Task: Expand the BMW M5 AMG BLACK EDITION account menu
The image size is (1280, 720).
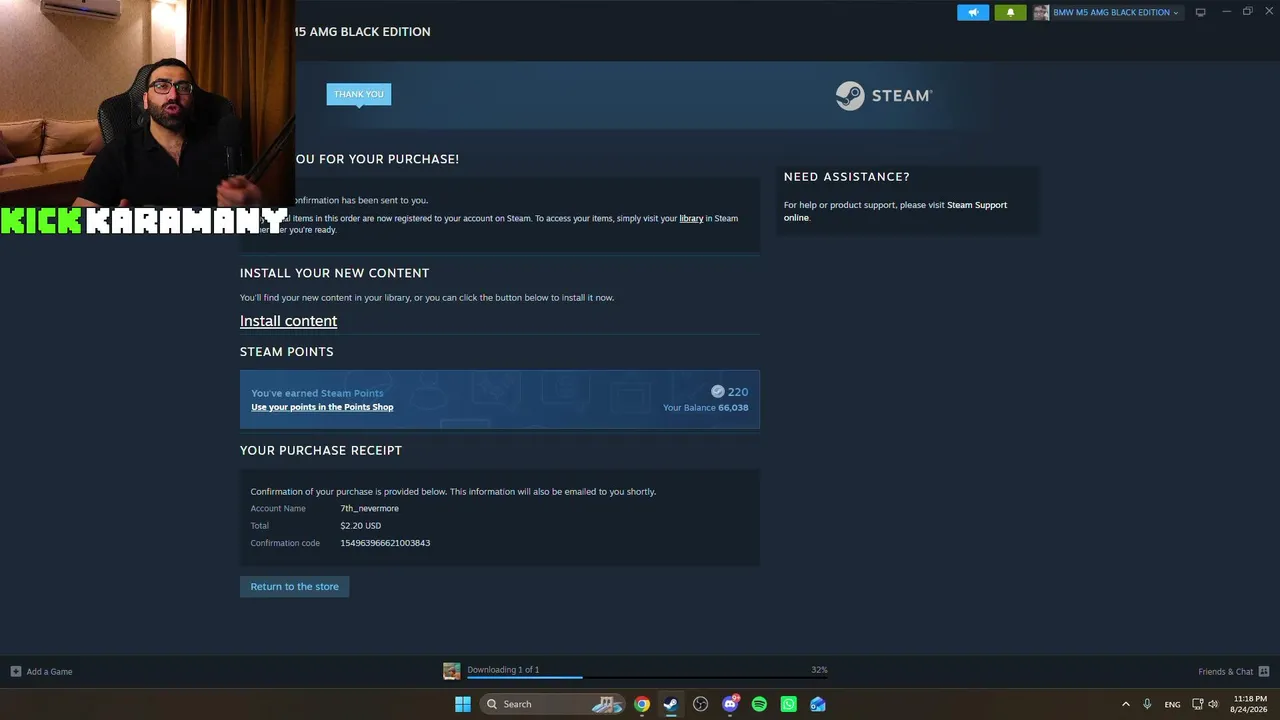Action: tap(1115, 12)
